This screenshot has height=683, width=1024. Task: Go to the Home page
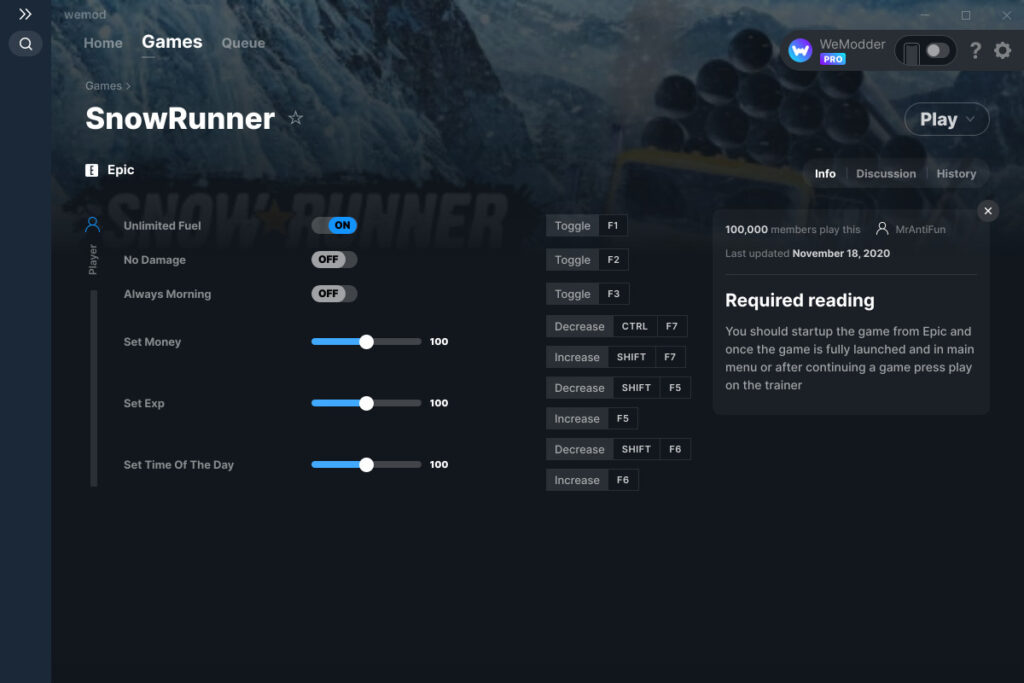click(102, 43)
